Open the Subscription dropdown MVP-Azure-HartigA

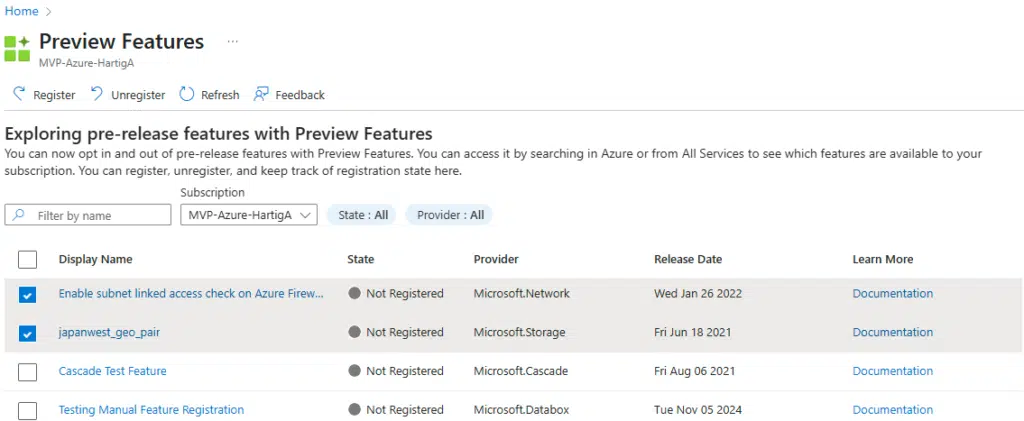(249, 215)
